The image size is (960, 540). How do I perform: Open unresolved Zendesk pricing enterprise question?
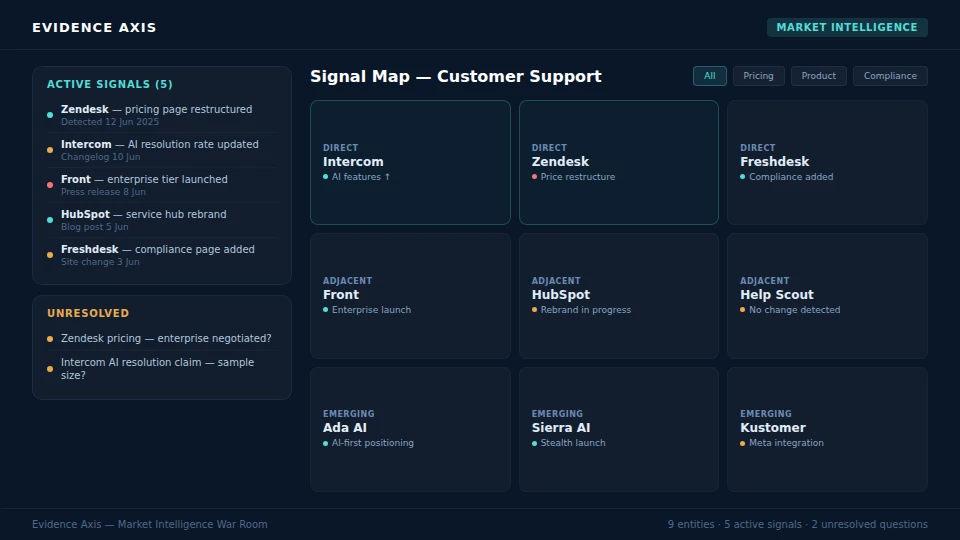pos(162,338)
